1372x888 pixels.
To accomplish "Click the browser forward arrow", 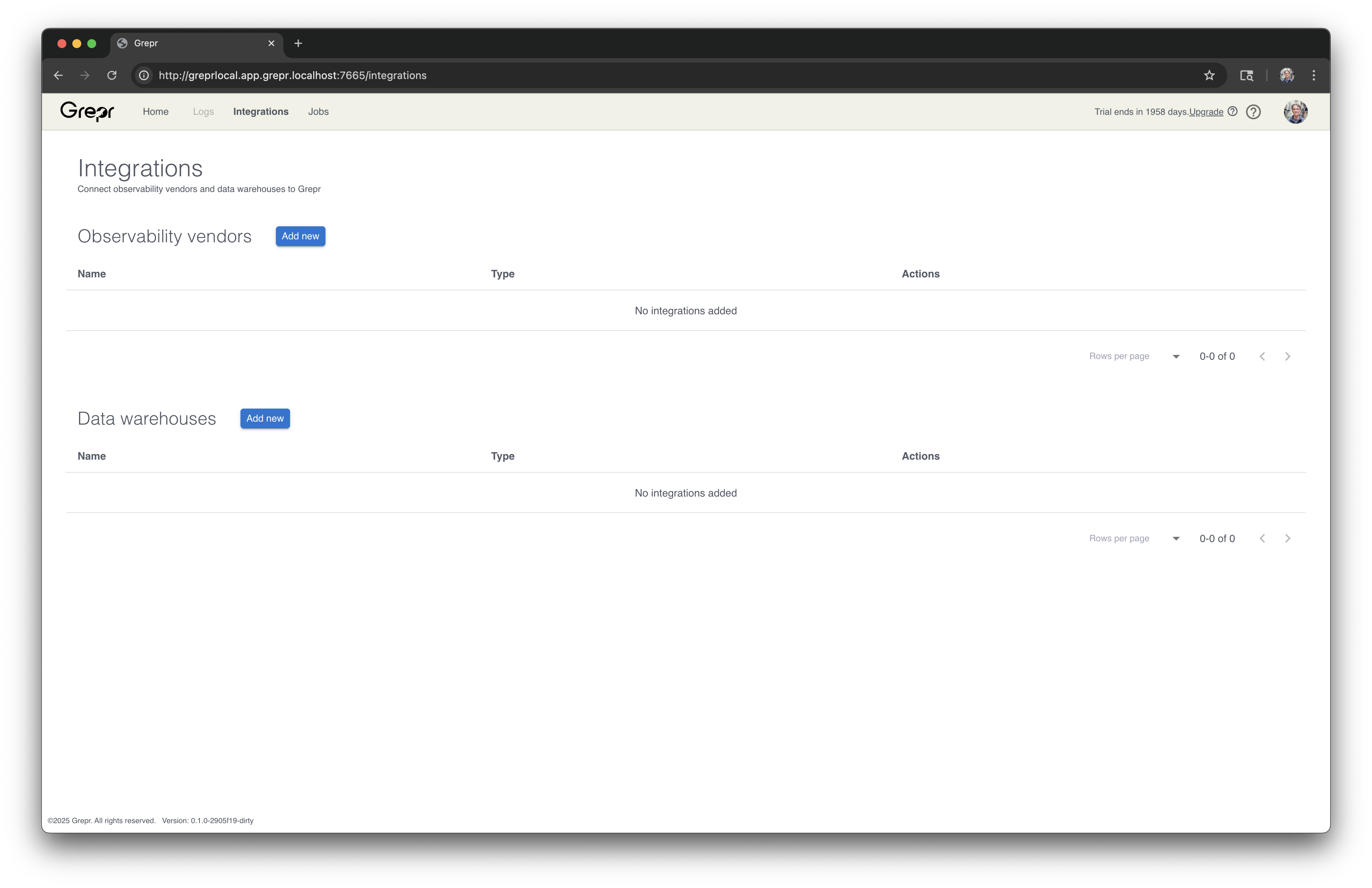I will [x=85, y=75].
